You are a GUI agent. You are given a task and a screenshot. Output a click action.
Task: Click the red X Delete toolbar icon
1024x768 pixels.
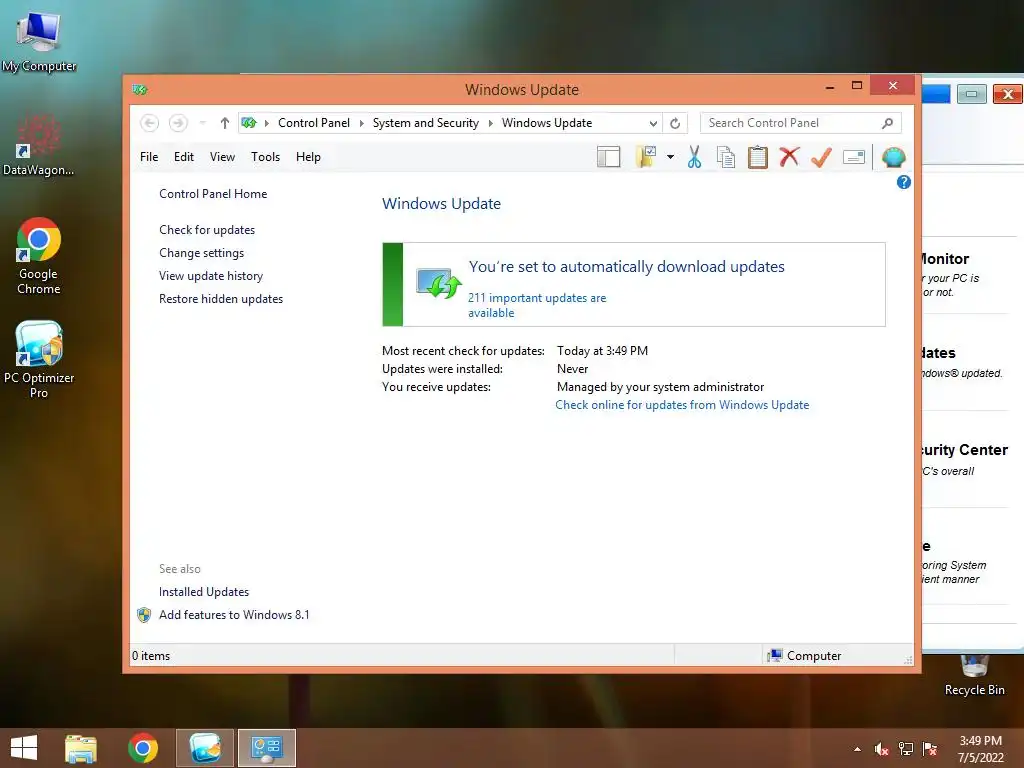[789, 157]
